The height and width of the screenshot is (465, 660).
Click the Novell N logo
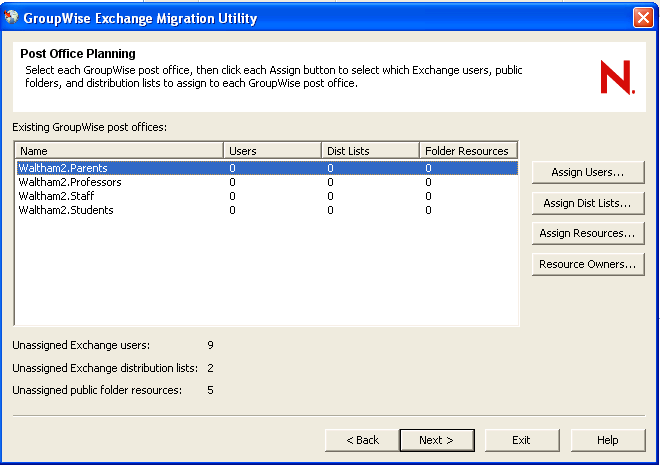click(x=617, y=77)
